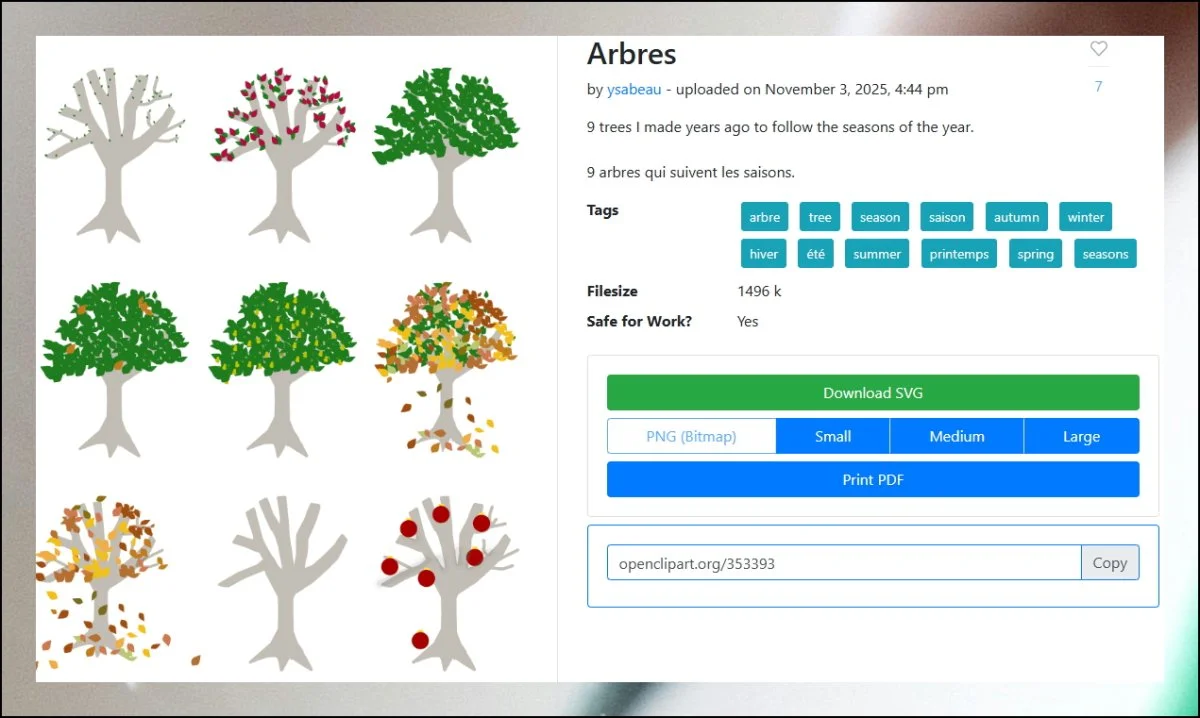Screen dimensions: 1200x718
Task: Click the heart favorite icon
Action: 1098,49
